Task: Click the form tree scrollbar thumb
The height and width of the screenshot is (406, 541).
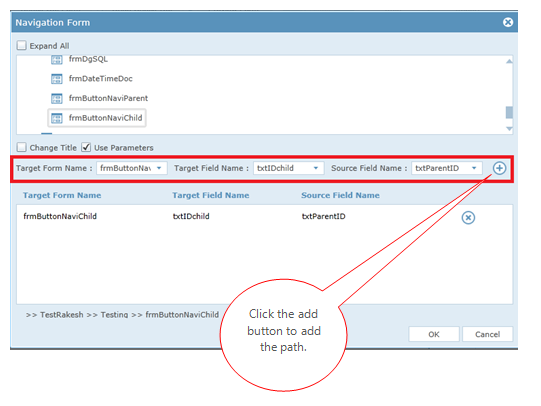Action: [509, 112]
